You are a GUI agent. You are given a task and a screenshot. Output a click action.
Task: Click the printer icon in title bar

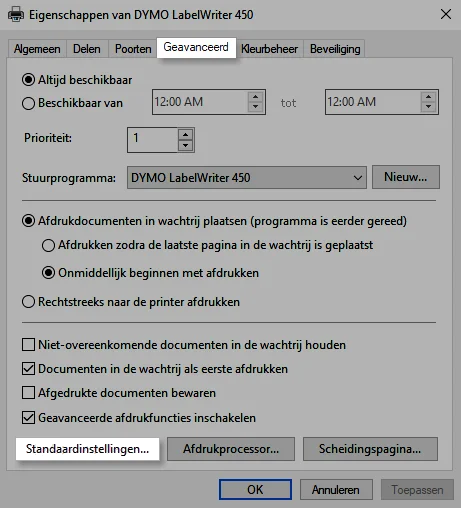16,15
